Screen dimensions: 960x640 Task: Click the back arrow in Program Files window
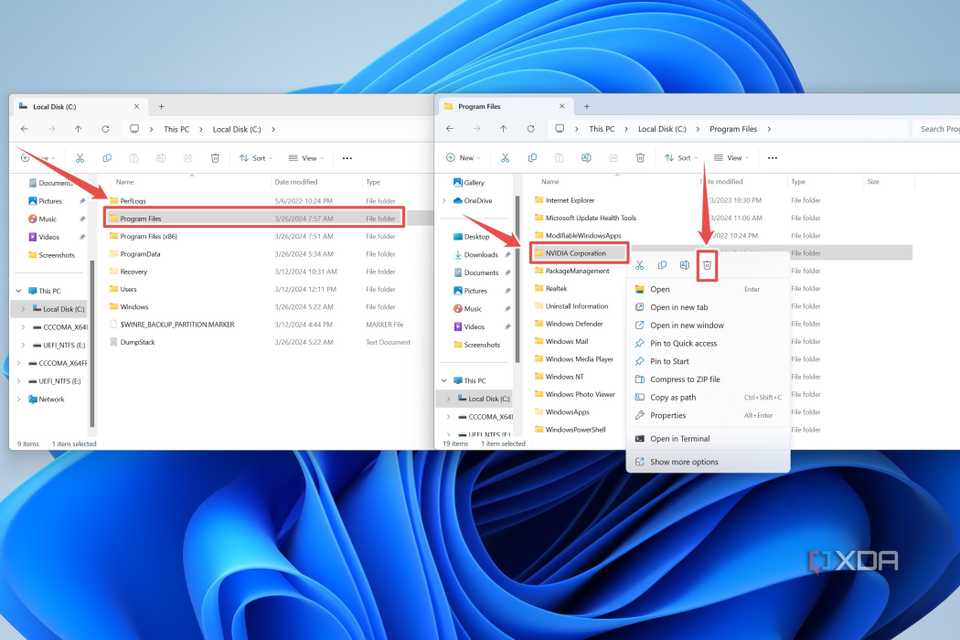click(450, 129)
